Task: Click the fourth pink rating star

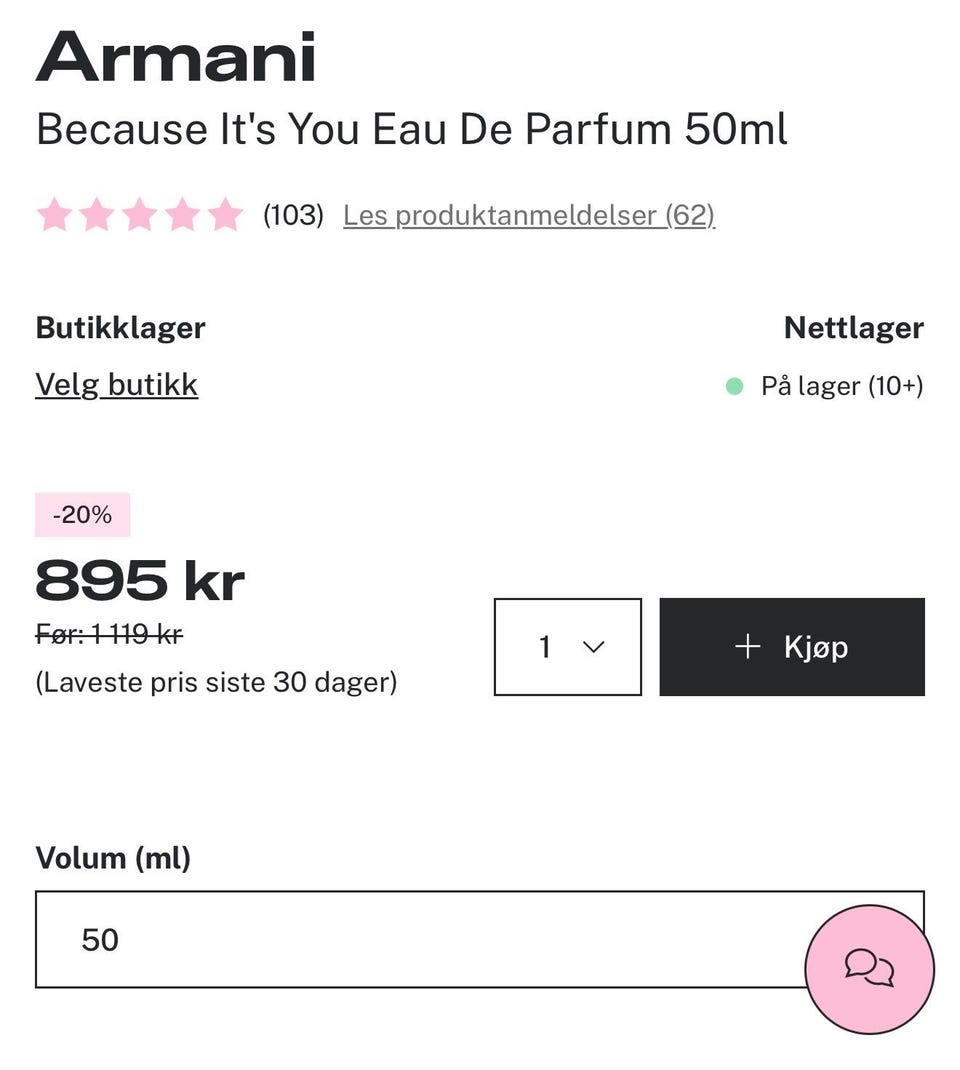Action: [x=183, y=214]
